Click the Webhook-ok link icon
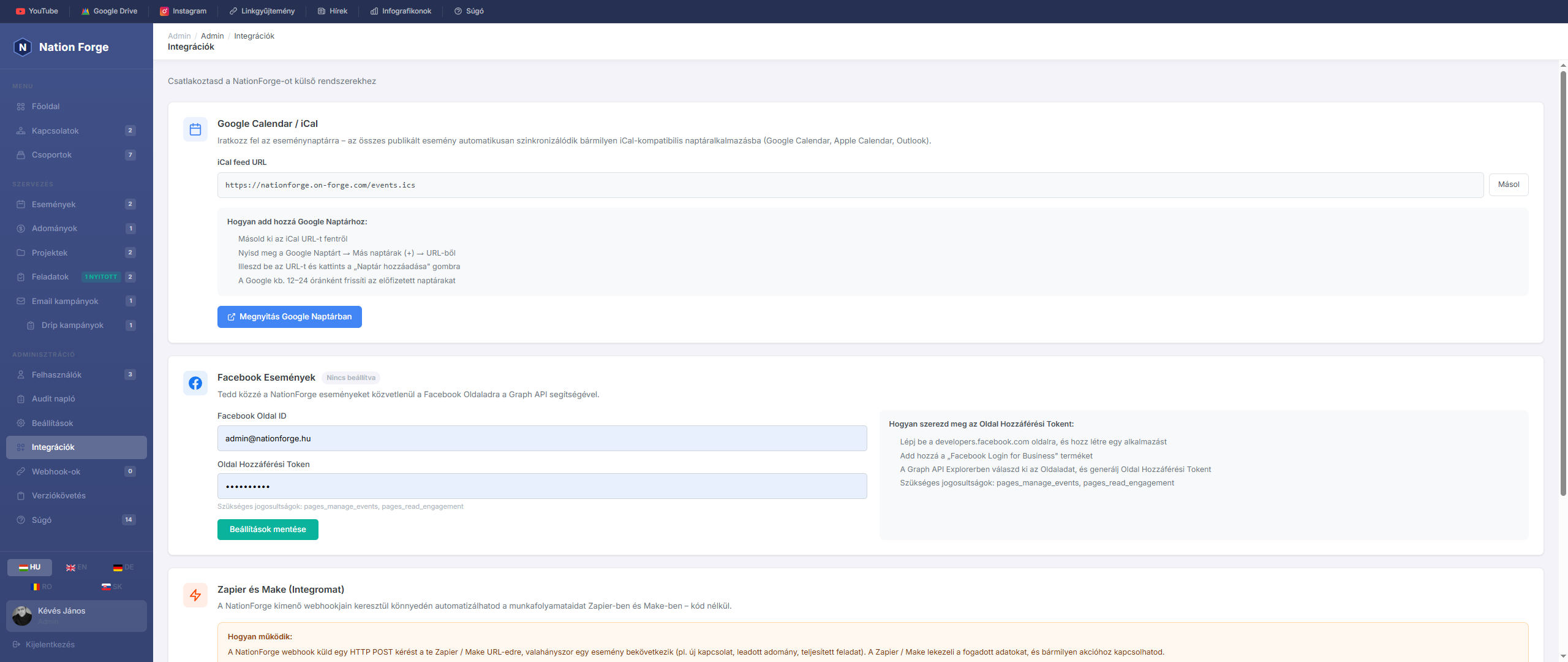The width and height of the screenshot is (1568, 662). (x=21, y=471)
